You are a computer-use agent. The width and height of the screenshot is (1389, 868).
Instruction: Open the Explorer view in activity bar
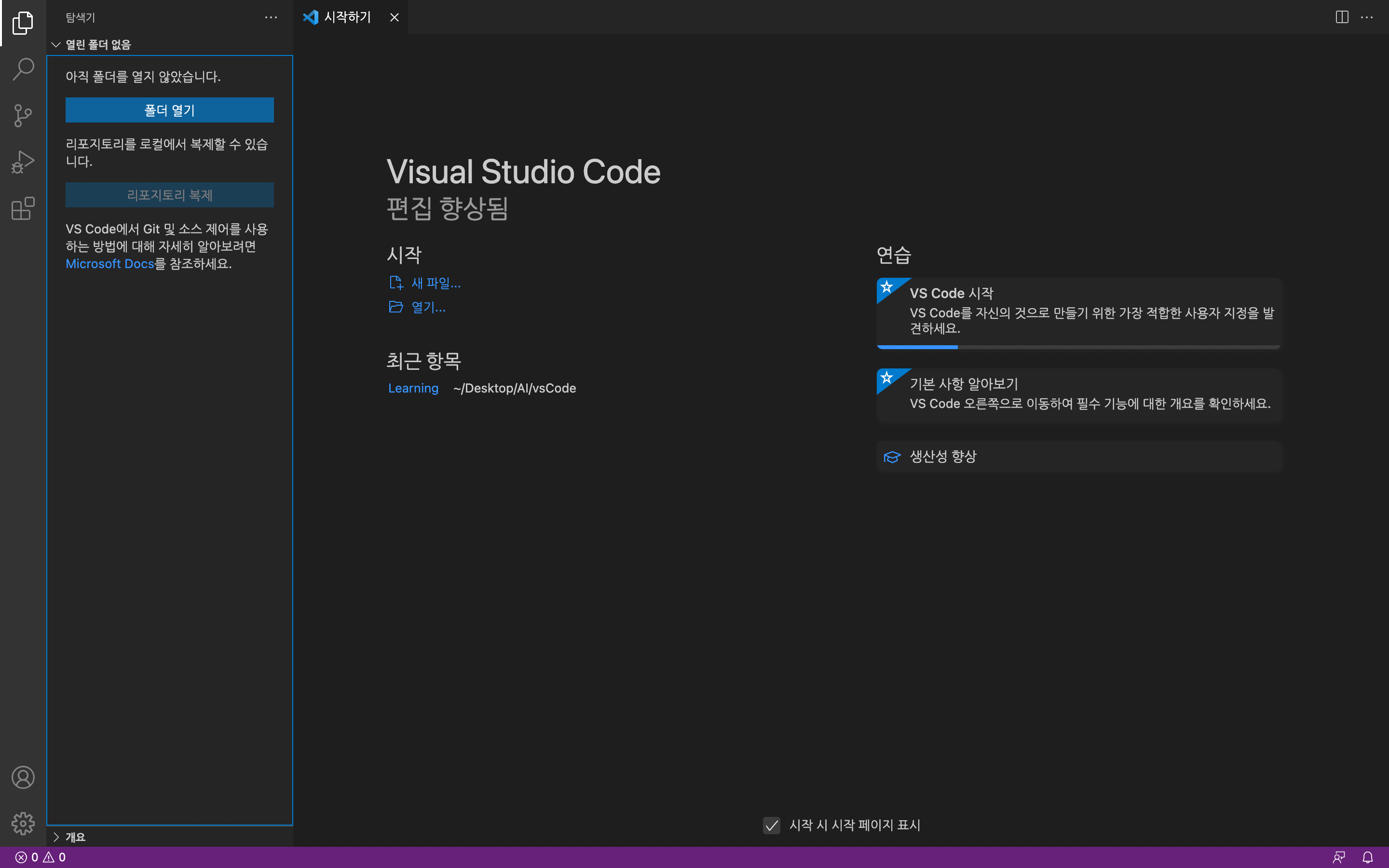[23, 23]
